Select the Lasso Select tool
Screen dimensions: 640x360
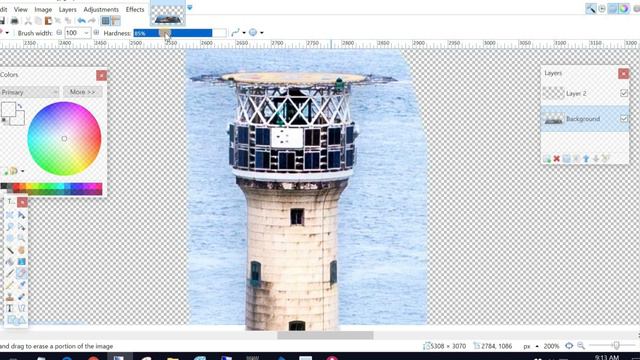pos(10,227)
